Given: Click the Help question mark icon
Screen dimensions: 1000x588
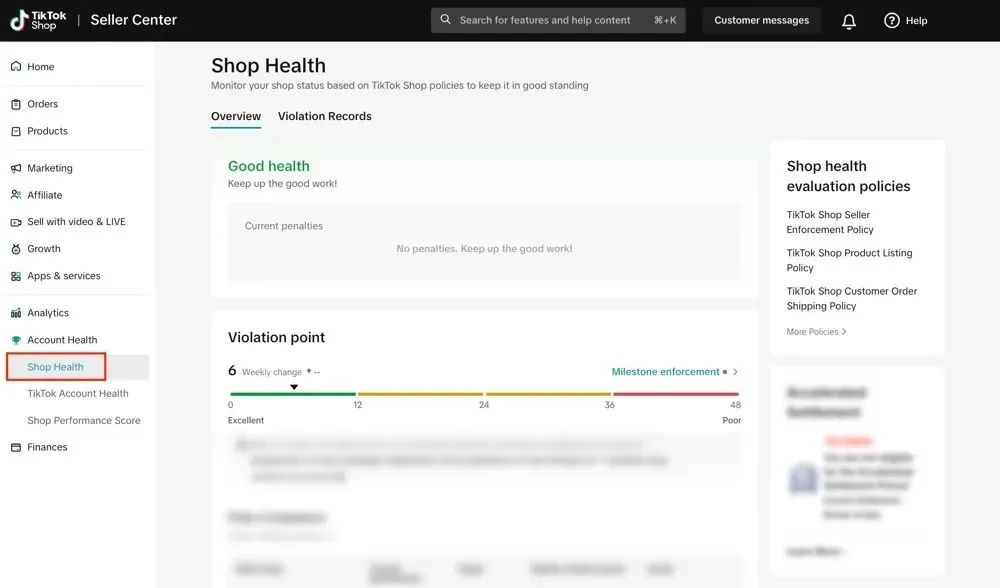Looking at the screenshot, I should click(892, 21).
